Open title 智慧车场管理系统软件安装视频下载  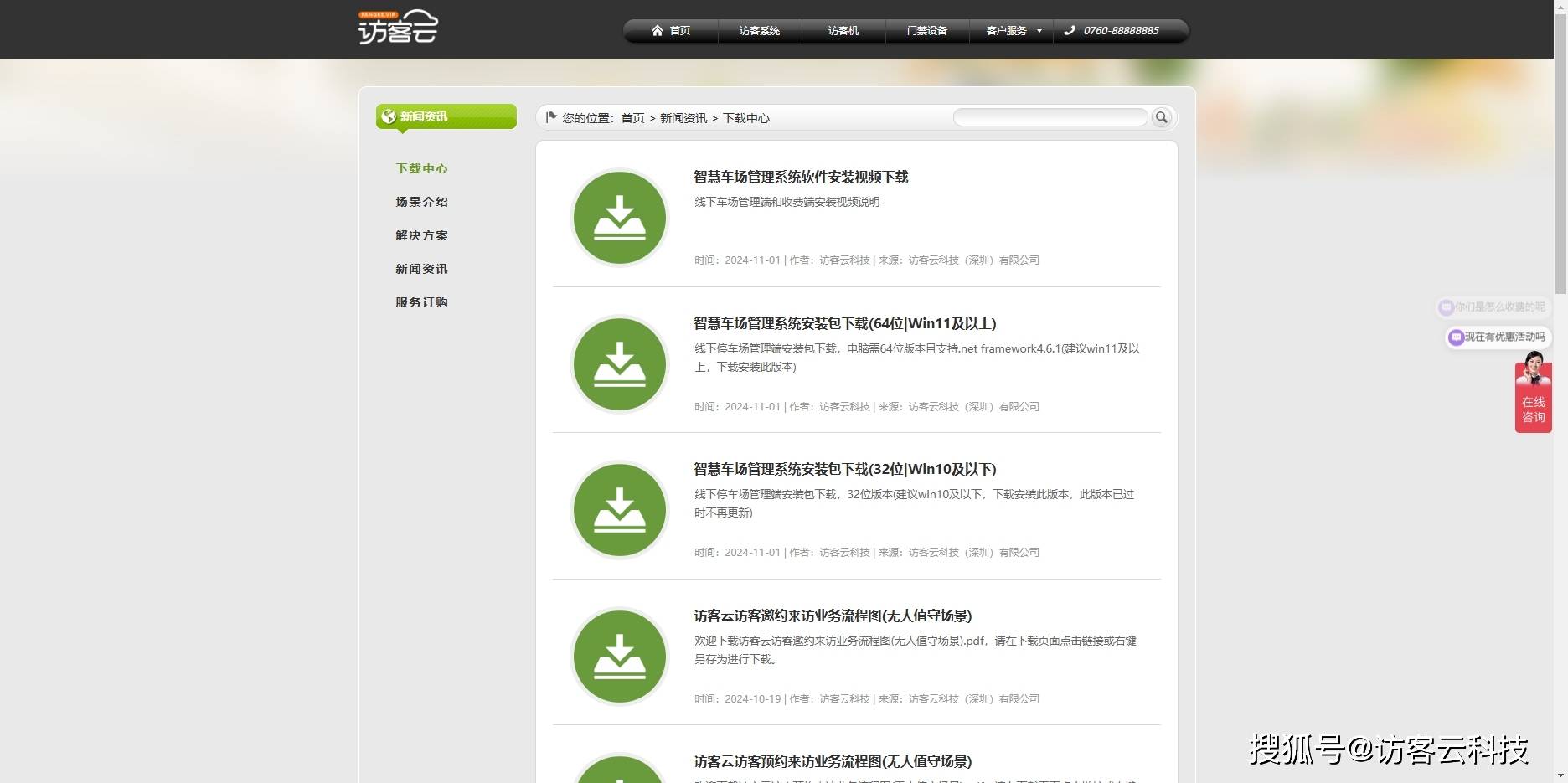[800, 177]
